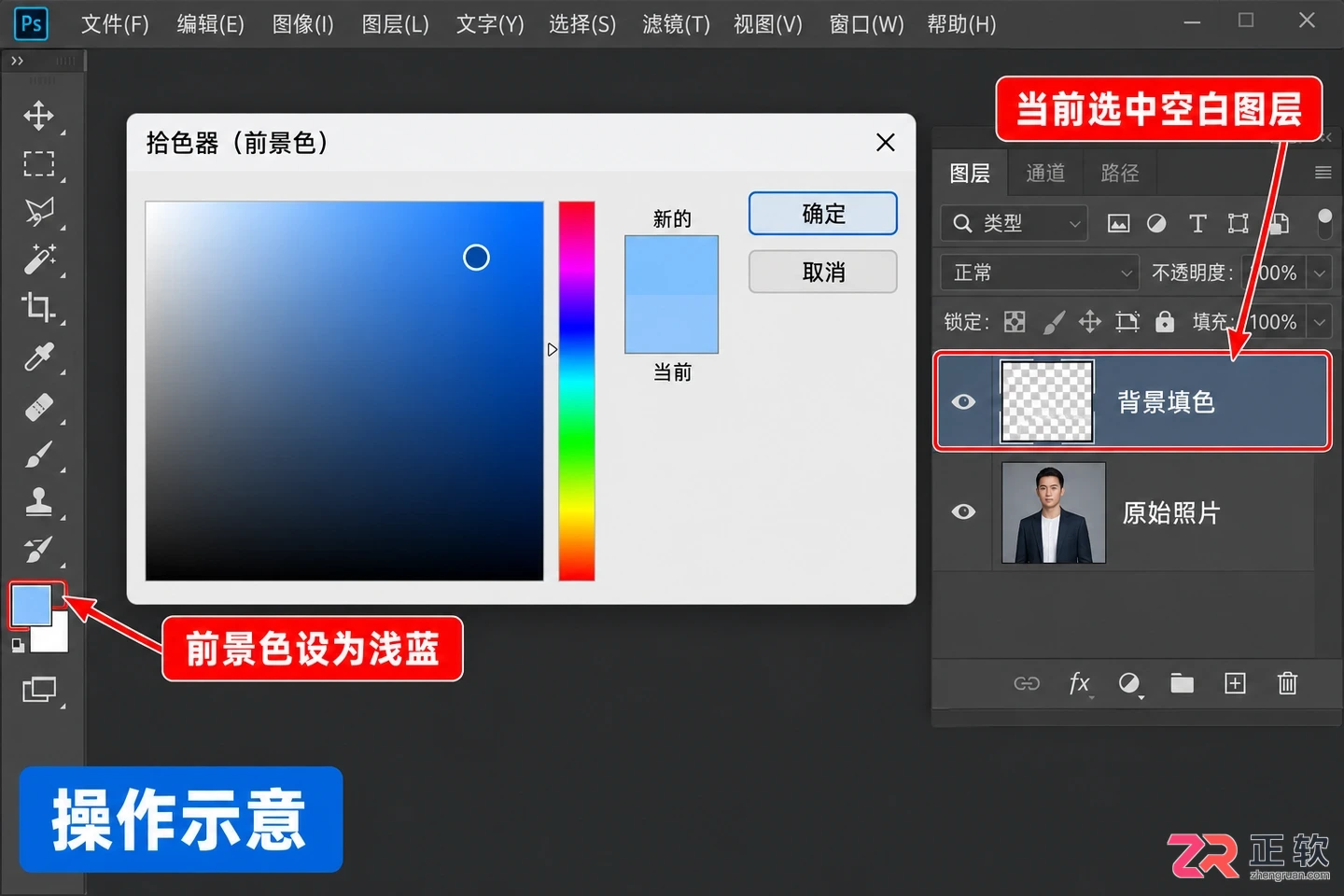The image size is (1344, 896).
Task: Select the History Brush tool
Action: click(x=38, y=550)
